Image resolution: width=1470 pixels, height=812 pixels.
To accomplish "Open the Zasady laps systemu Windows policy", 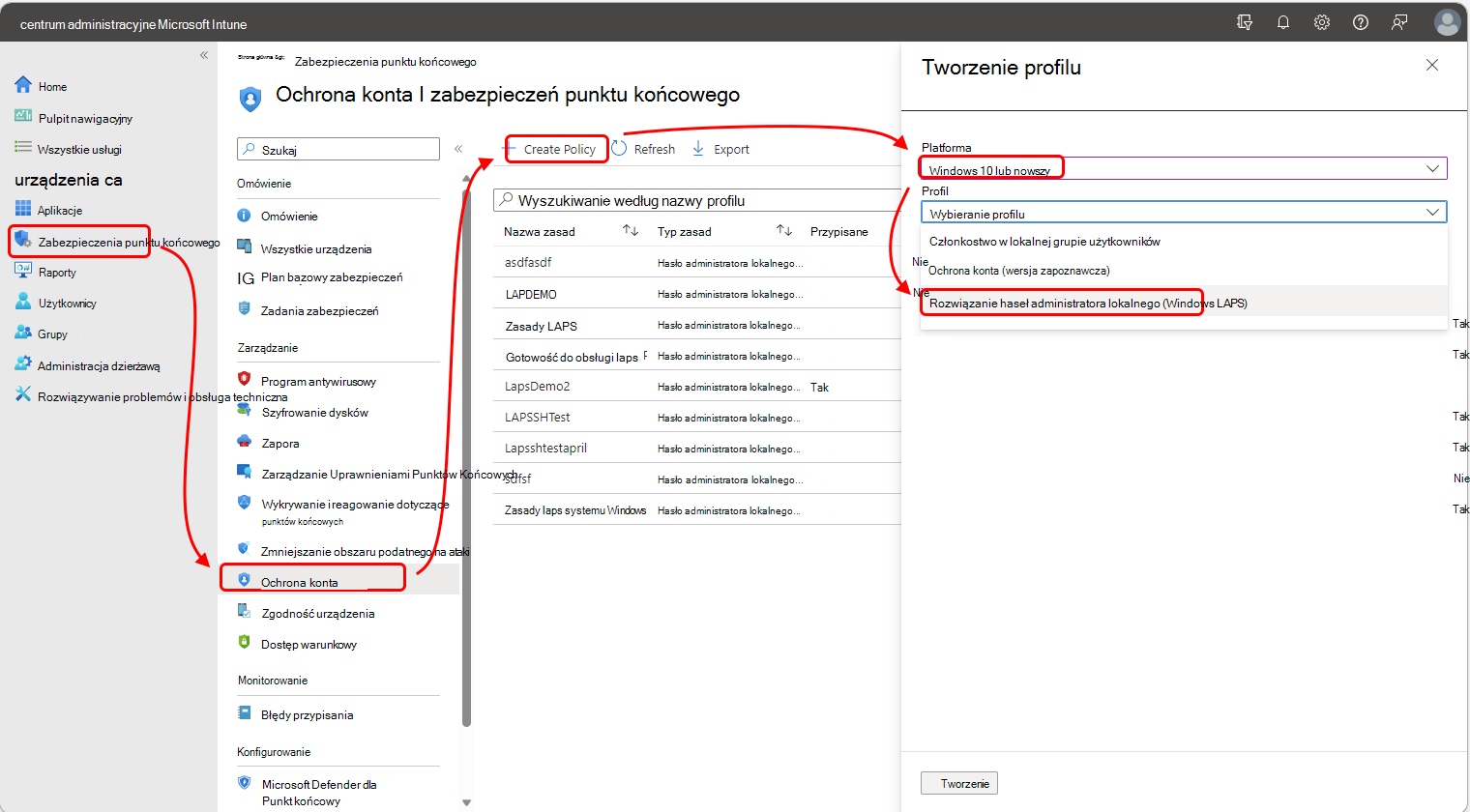I will 575,509.
